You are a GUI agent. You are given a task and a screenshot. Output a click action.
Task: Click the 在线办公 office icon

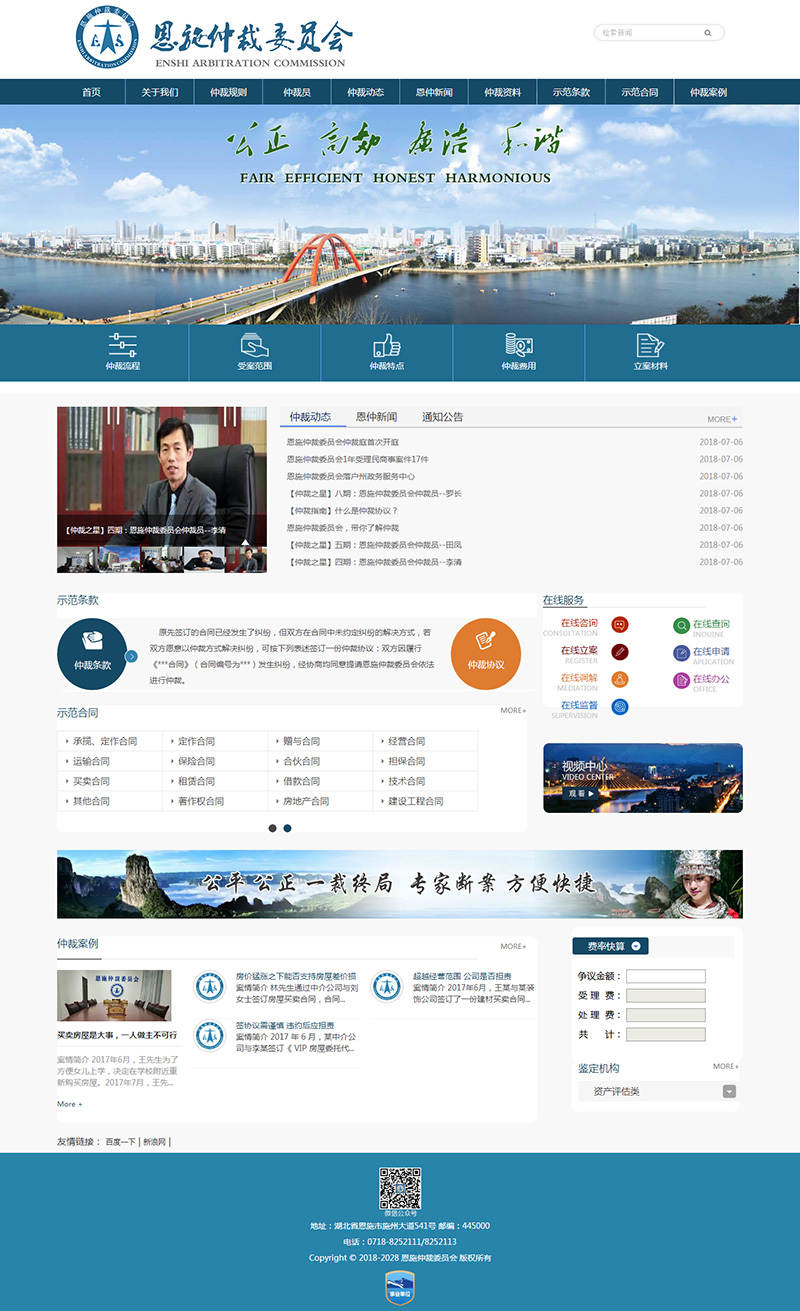(x=681, y=681)
